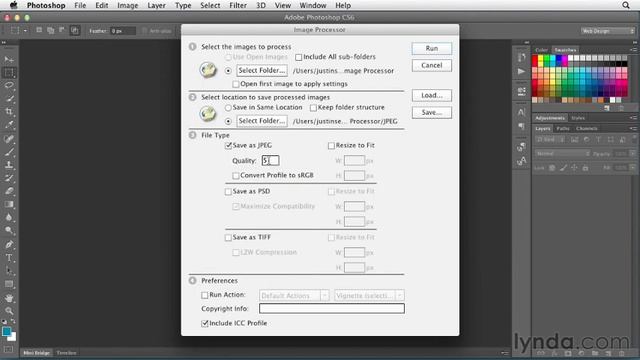Click the Spotlight search magnifier icon
Screen dimensions: 640x360
[x=626, y=5]
